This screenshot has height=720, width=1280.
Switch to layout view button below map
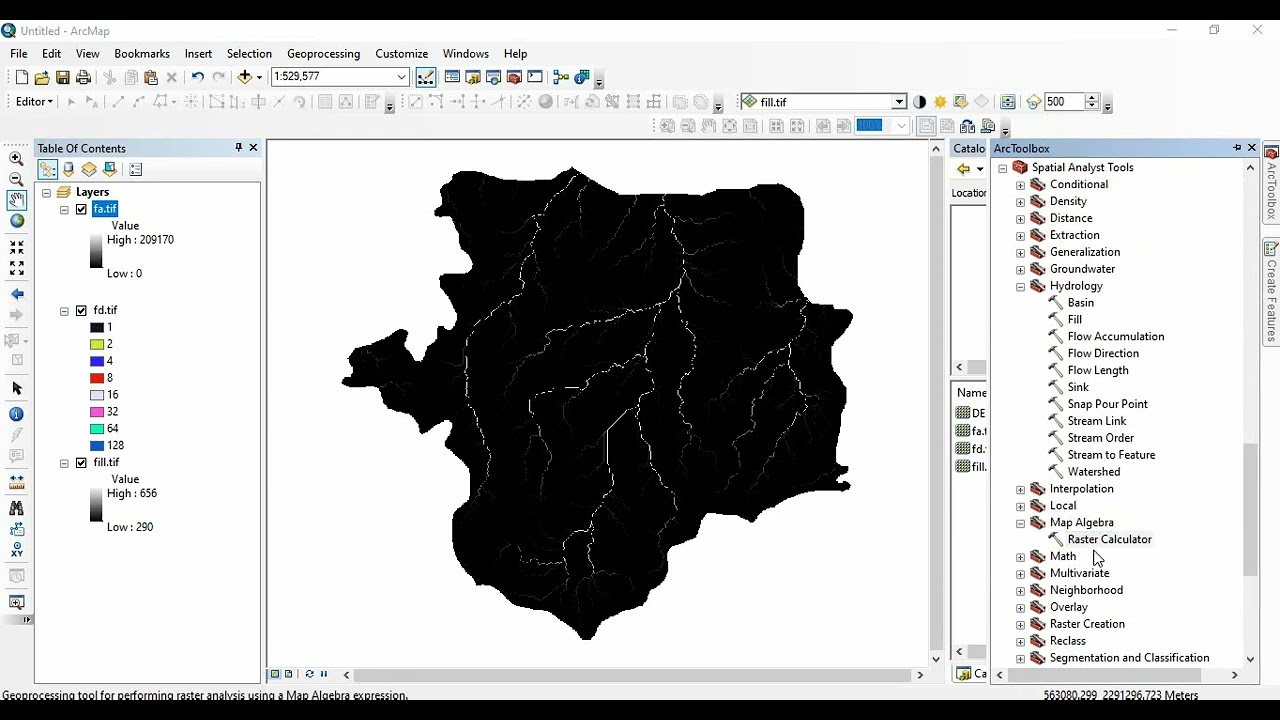coord(288,674)
